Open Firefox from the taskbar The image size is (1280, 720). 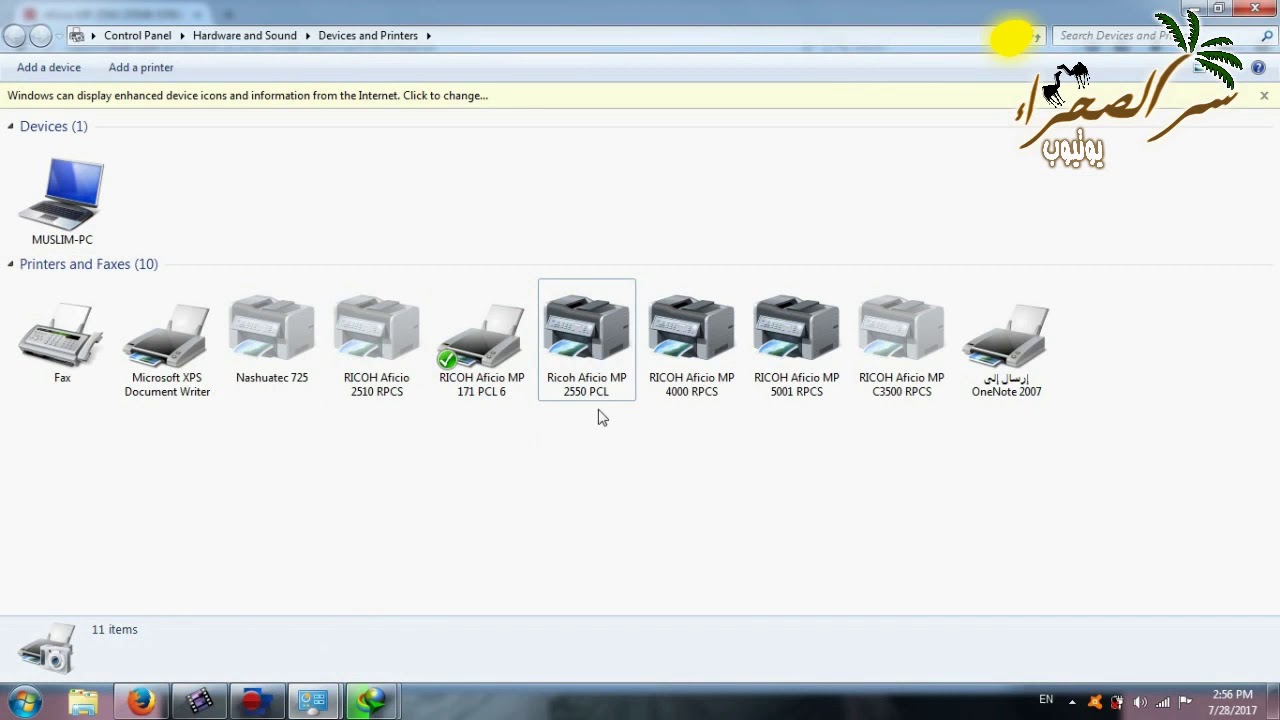[141, 702]
